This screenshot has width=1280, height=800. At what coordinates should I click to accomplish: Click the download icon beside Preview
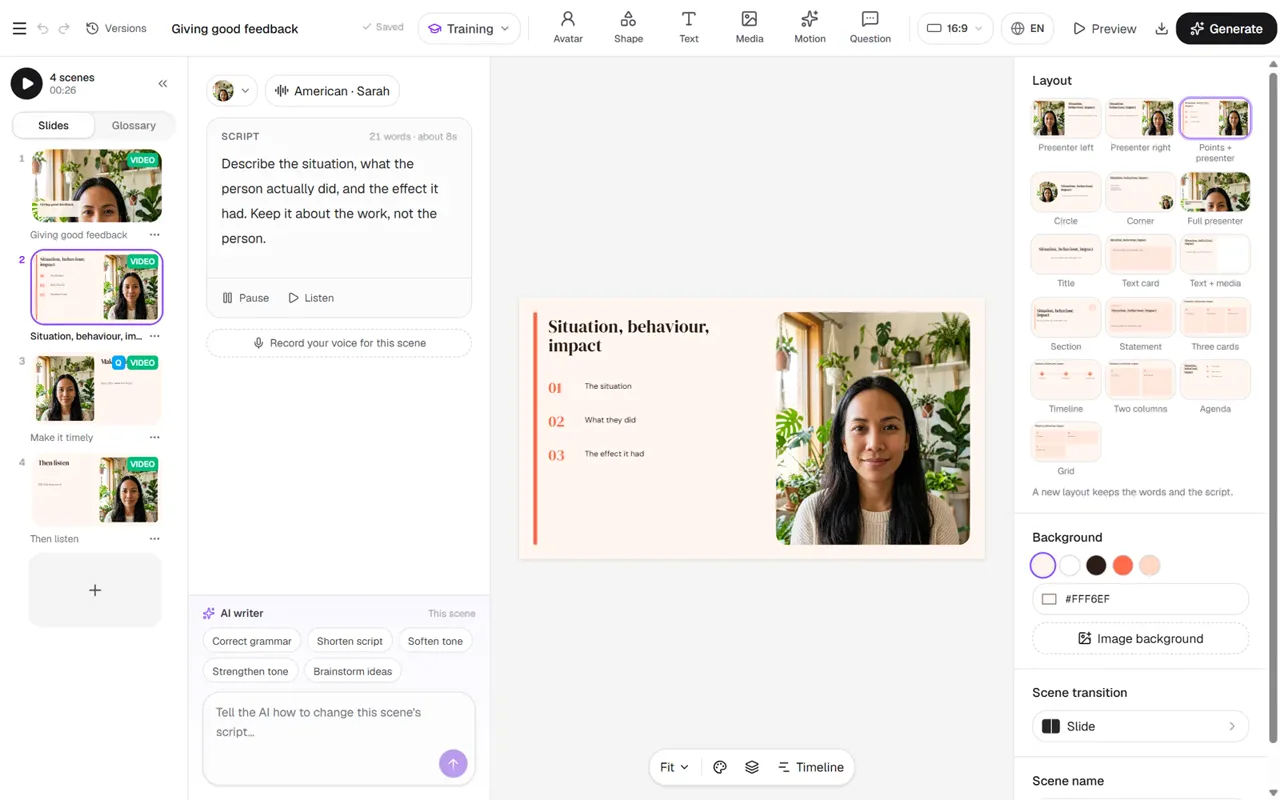point(1161,29)
